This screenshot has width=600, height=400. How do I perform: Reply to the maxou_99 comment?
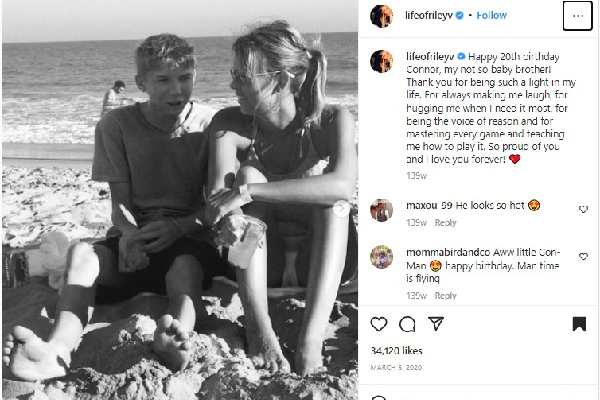[445, 223]
